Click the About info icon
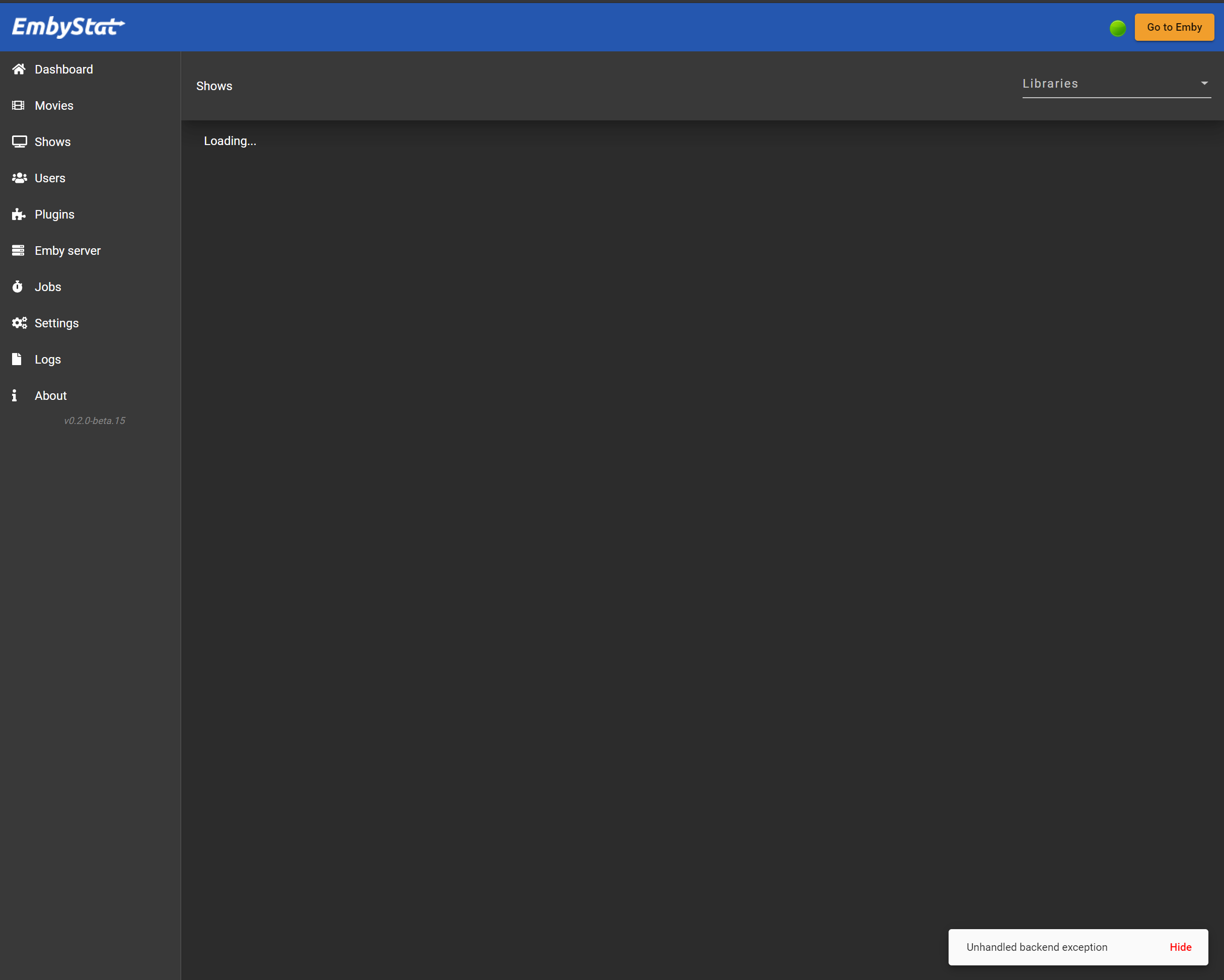This screenshot has height=980, width=1224. [15, 396]
